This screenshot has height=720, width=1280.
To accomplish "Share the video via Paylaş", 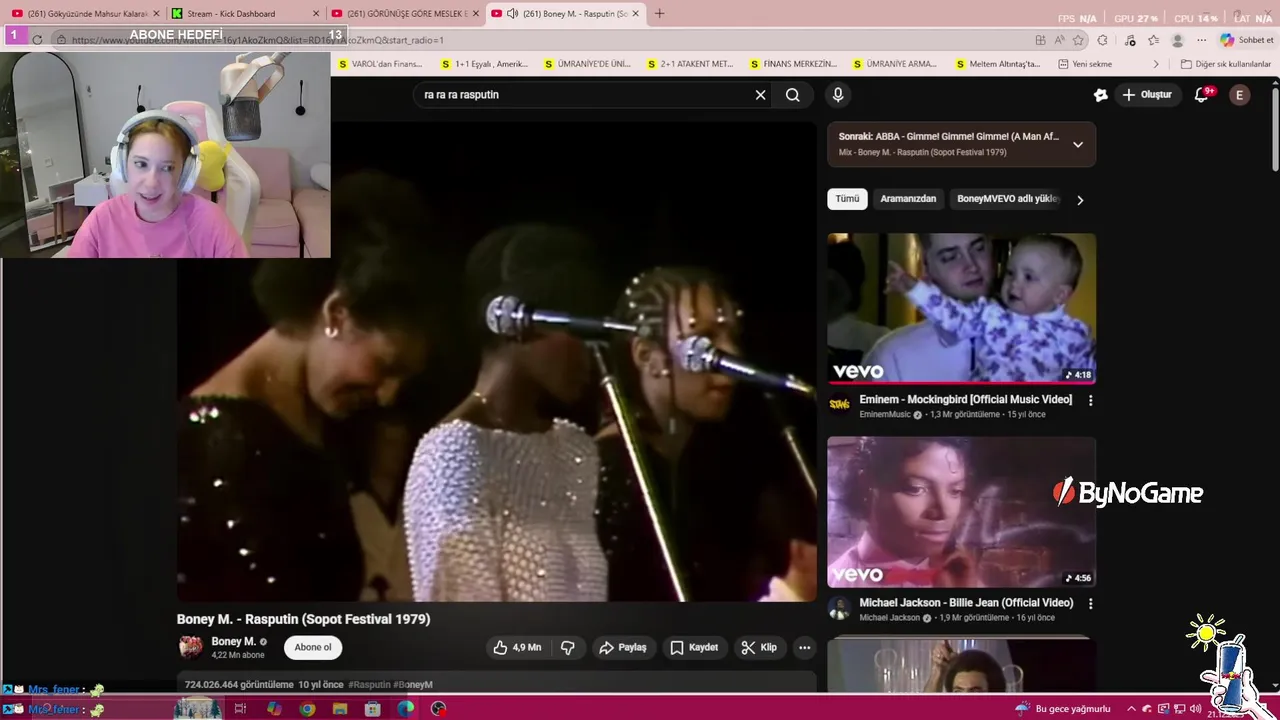I will pyautogui.click(x=623, y=647).
